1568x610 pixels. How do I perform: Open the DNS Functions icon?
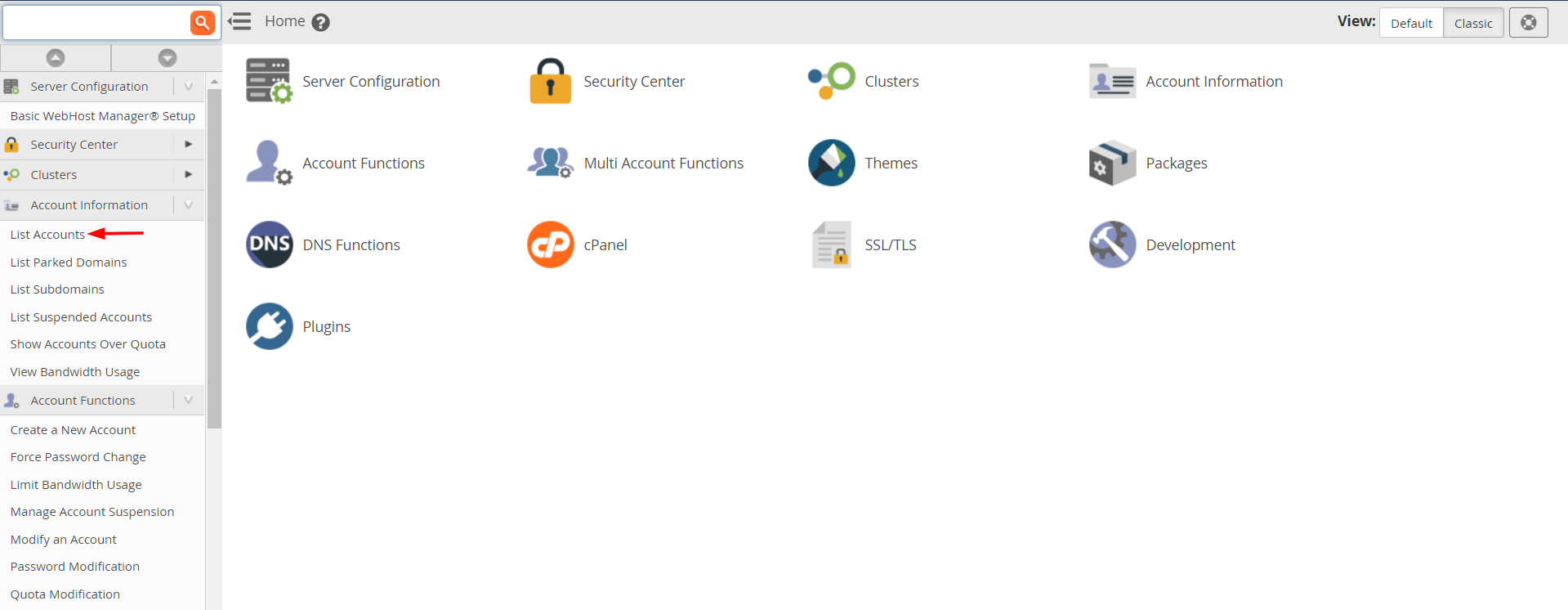(269, 244)
